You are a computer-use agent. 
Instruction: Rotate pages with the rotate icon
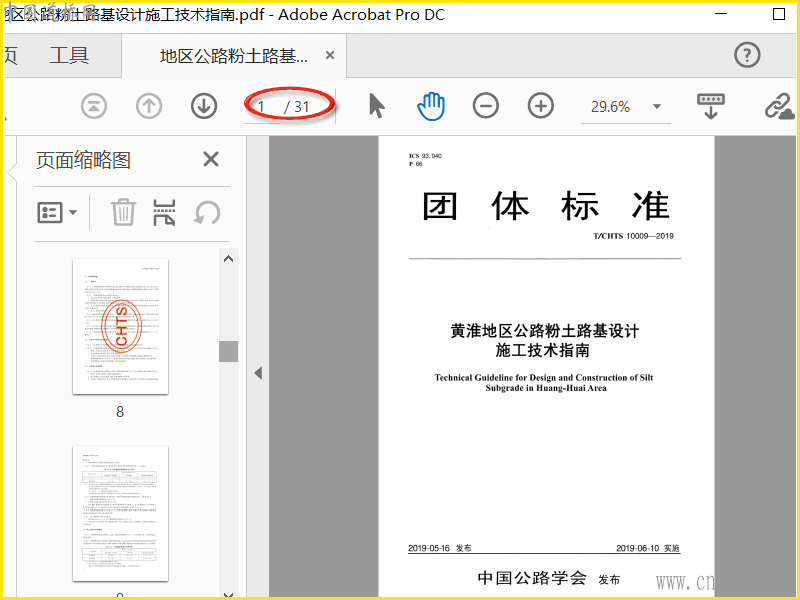pos(207,213)
